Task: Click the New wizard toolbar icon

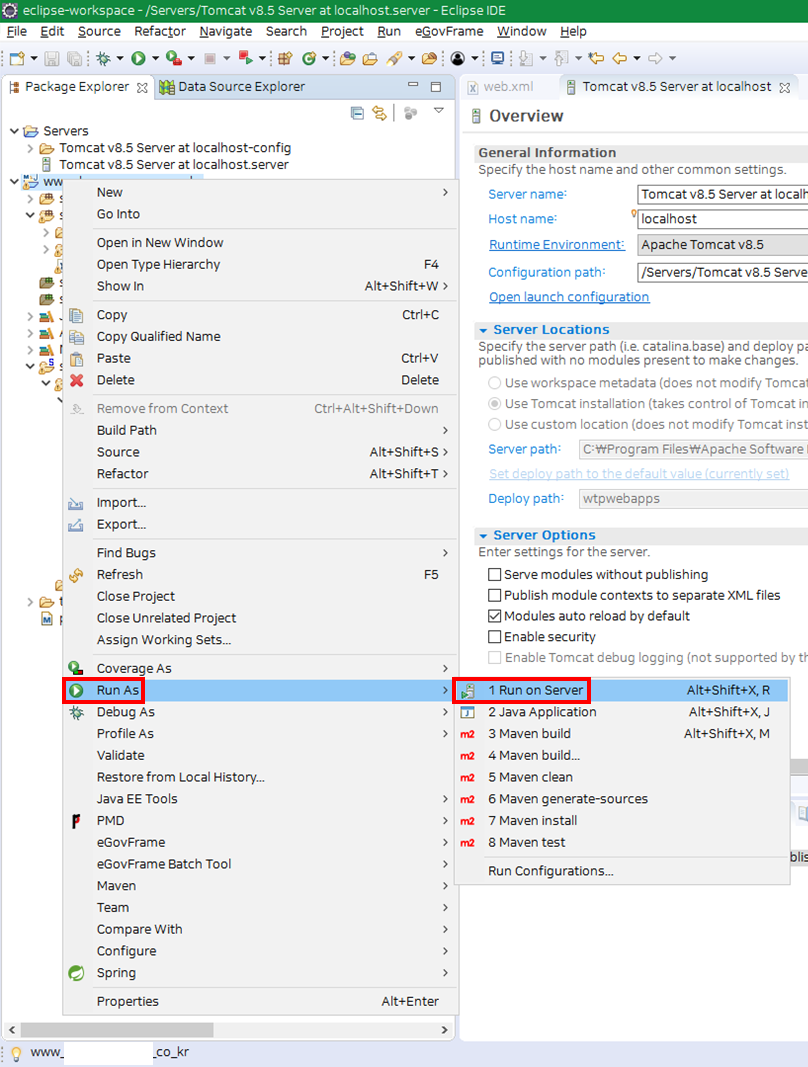Action: 17,59
